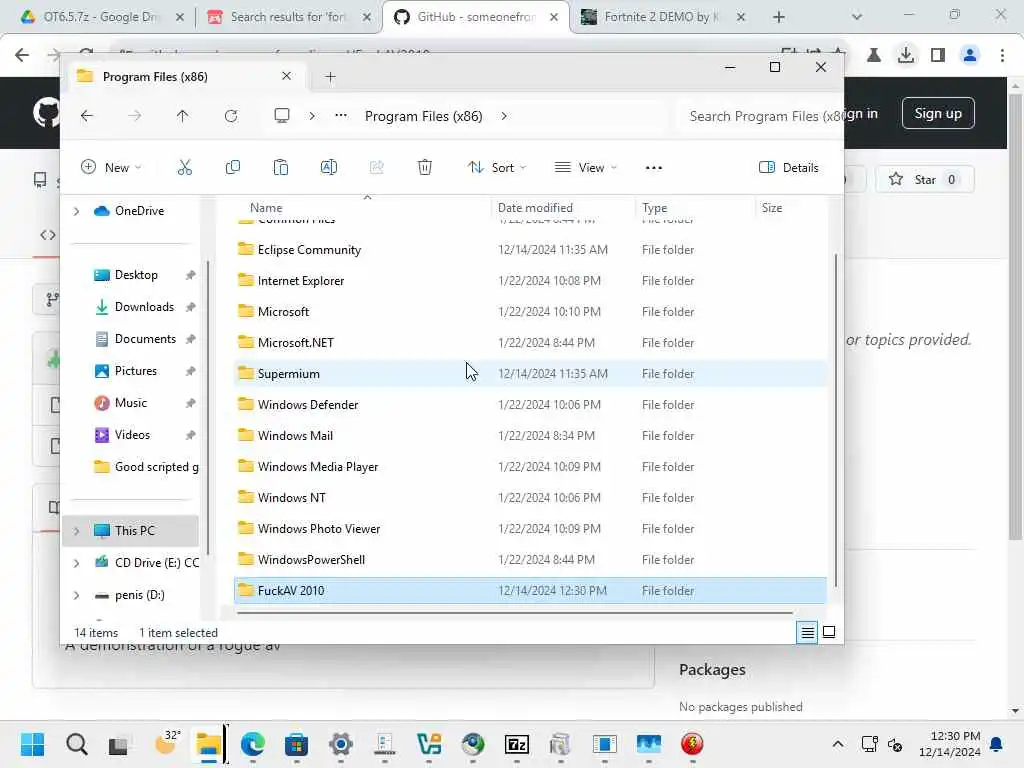Screen dimensions: 1024x768
Task: Open Microsoft Edge from the taskbar
Action: pos(253,744)
